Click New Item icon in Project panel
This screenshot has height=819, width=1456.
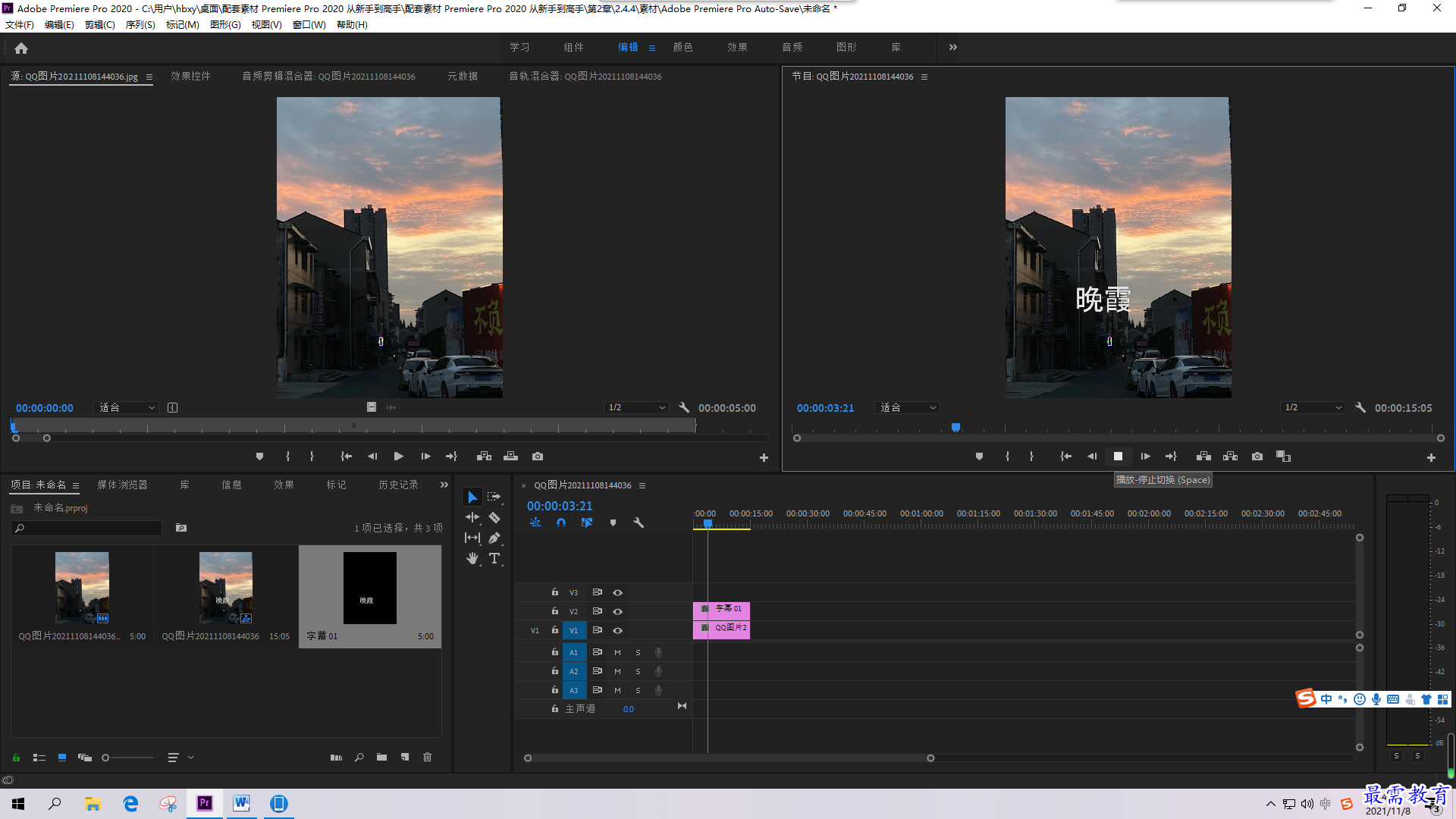click(405, 758)
